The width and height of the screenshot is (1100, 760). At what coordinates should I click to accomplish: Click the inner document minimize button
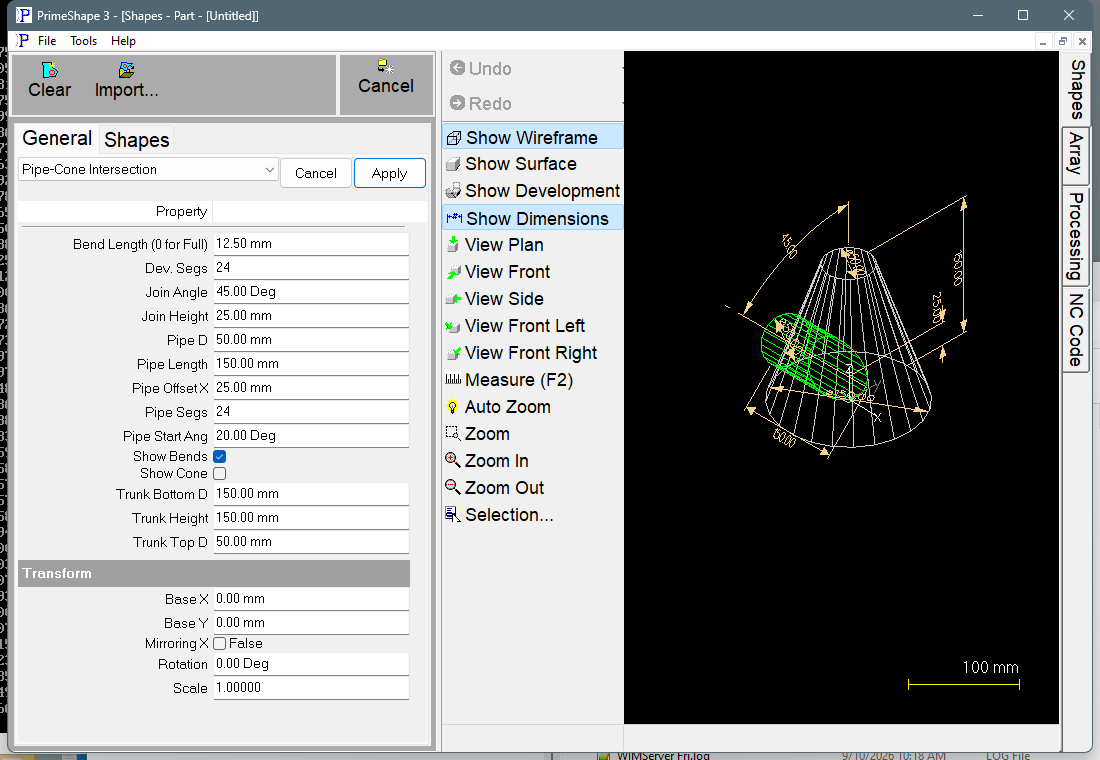click(x=1043, y=41)
